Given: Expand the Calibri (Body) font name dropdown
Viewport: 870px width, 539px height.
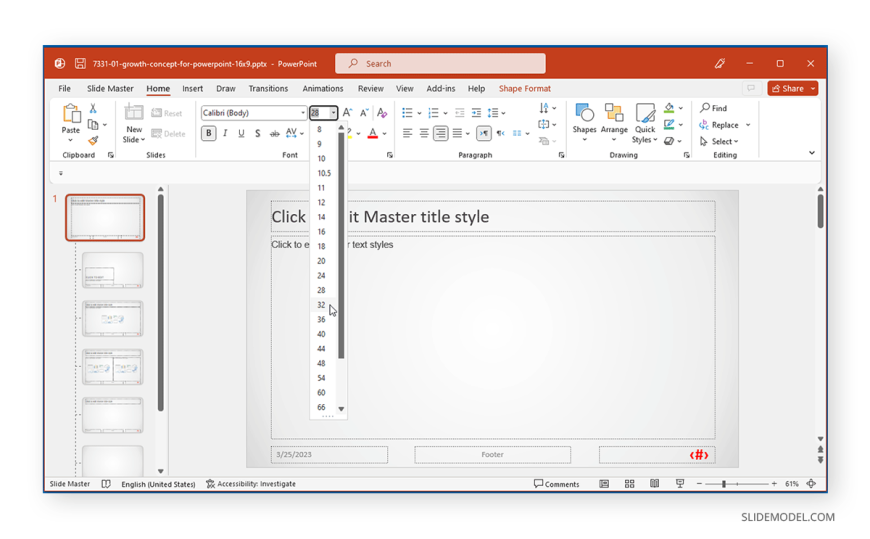Looking at the screenshot, I should 303,113.
